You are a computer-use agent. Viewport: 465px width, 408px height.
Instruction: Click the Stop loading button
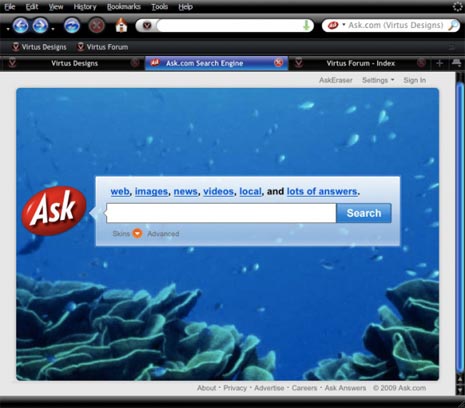point(97,26)
